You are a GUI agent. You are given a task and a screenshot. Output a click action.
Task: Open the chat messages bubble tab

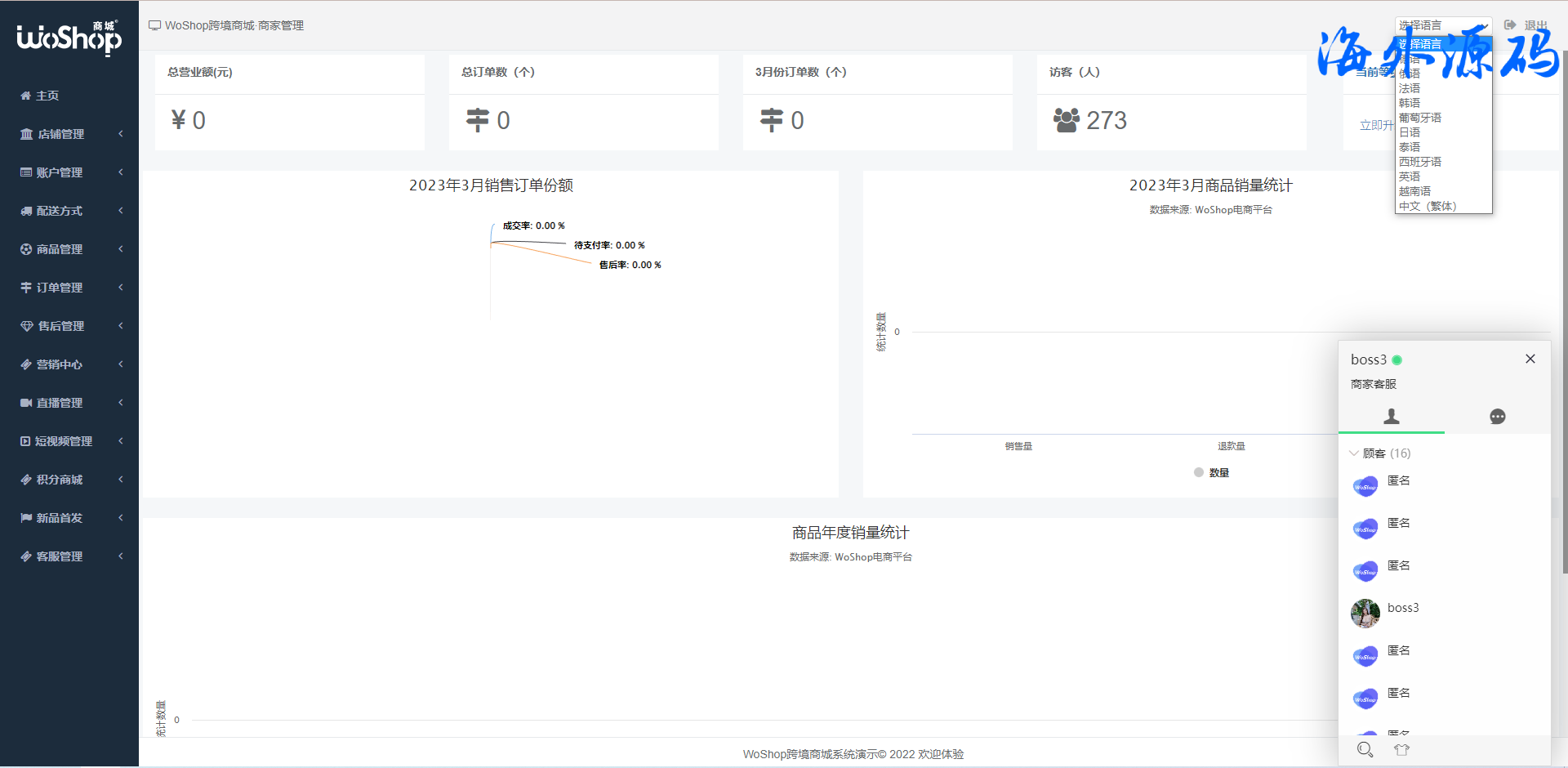click(1497, 417)
